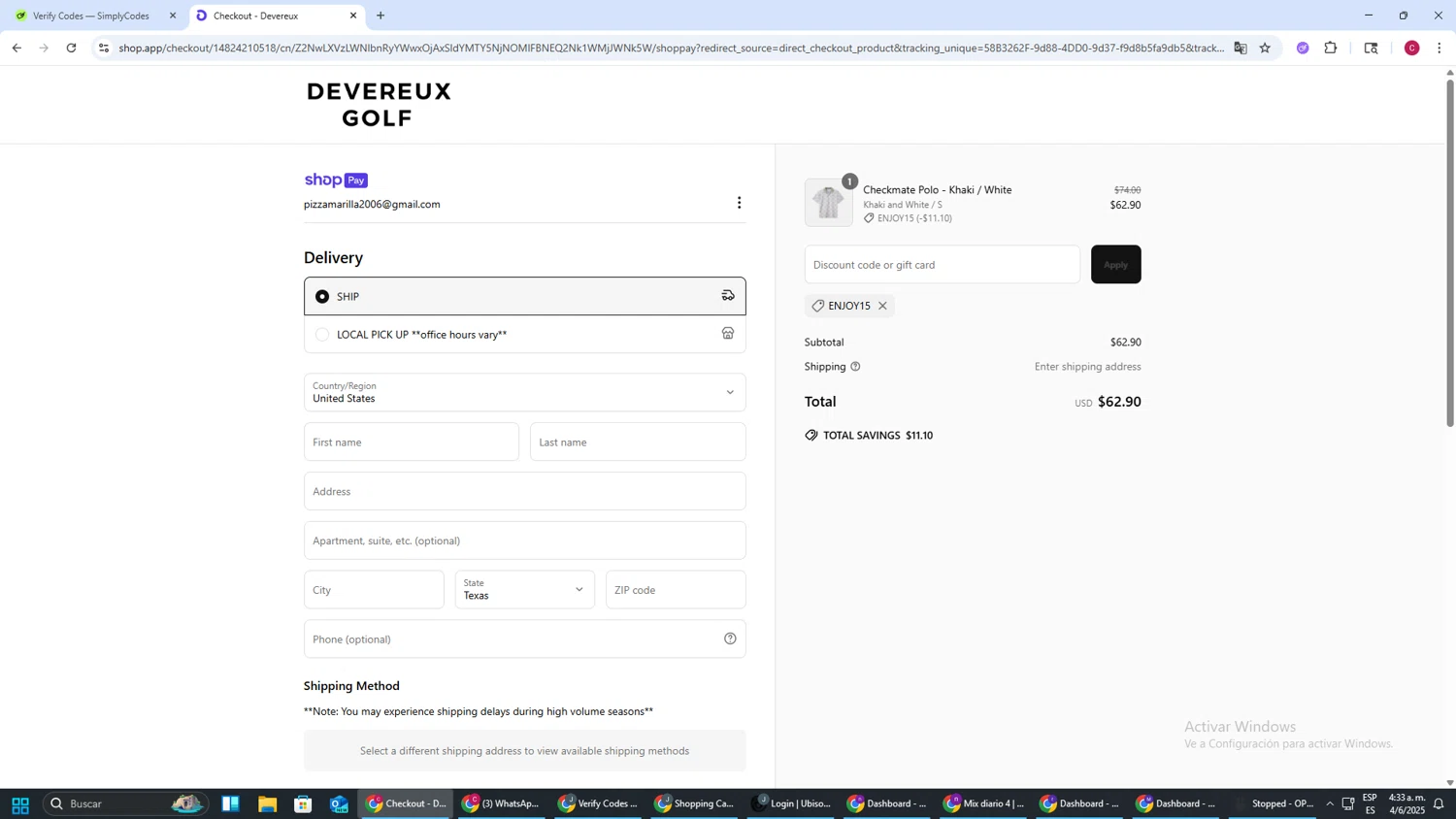This screenshot has height=819, width=1456.
Task: Open Outlook from taskbar
Action: [x=339, y=804]
